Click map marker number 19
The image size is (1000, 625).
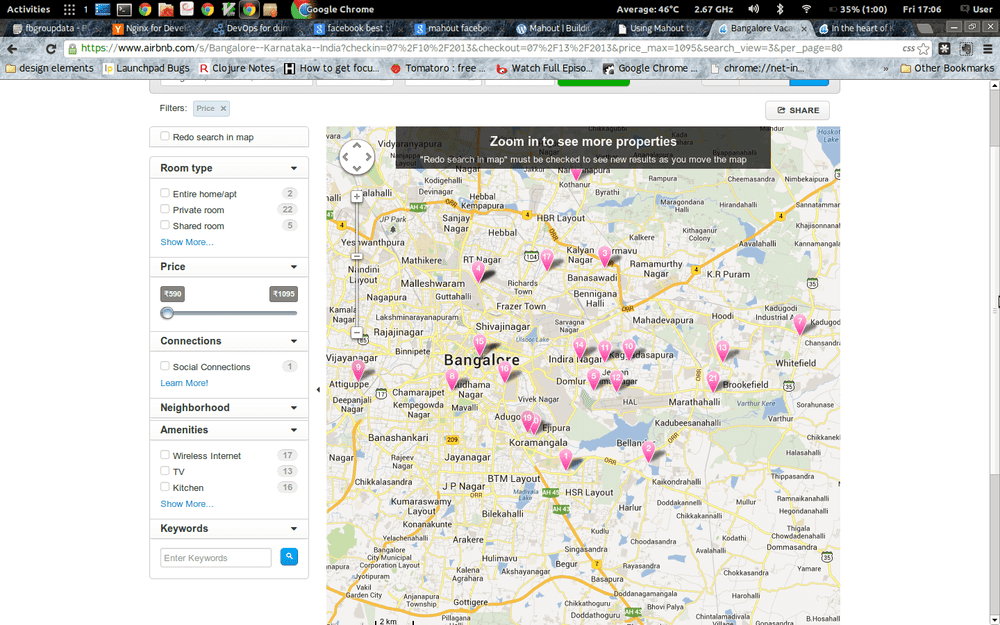[x=527, y=421]
